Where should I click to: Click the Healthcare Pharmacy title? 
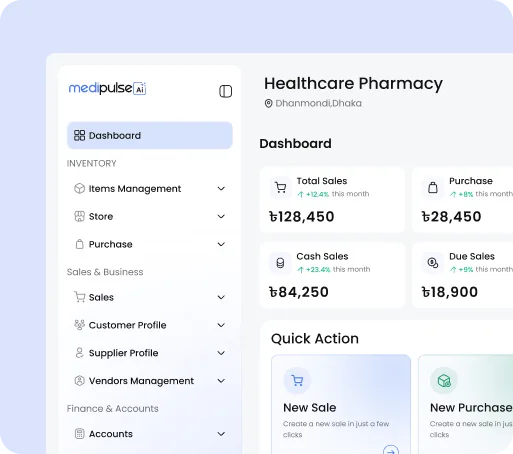353,83
